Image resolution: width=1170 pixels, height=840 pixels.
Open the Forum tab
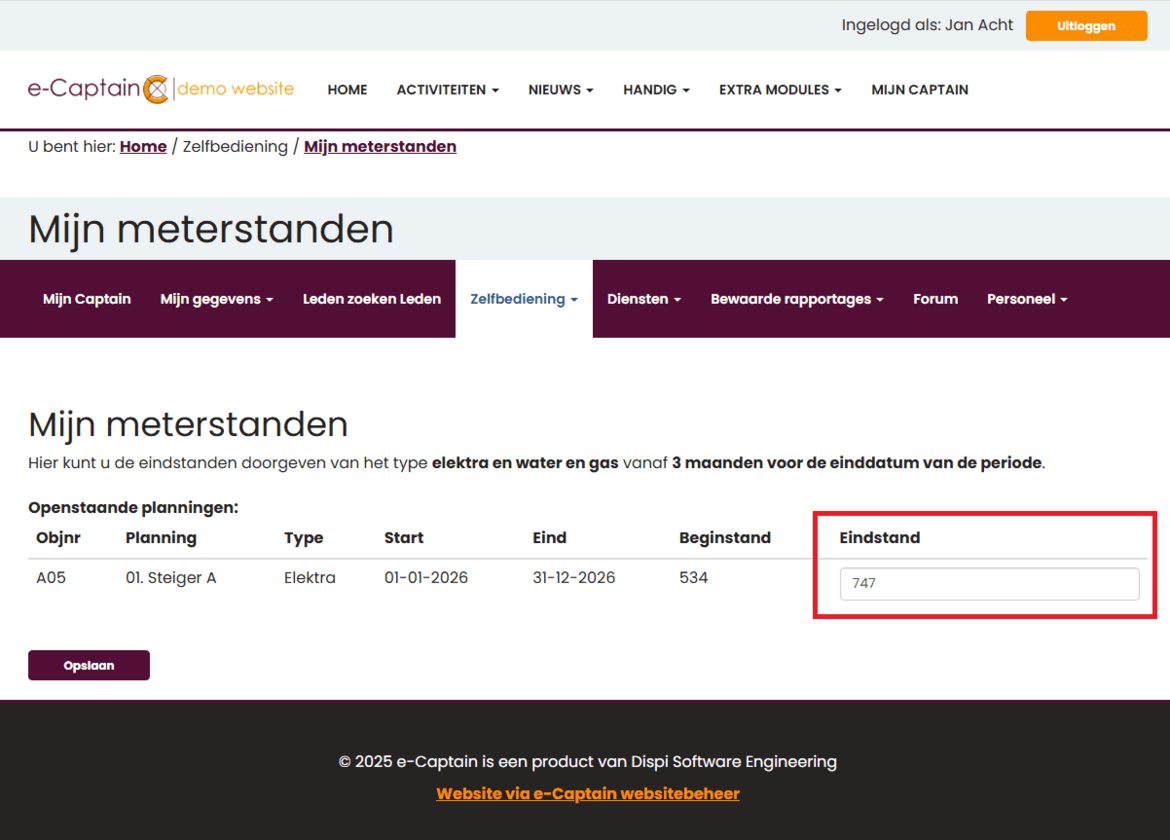click(935, 299)
